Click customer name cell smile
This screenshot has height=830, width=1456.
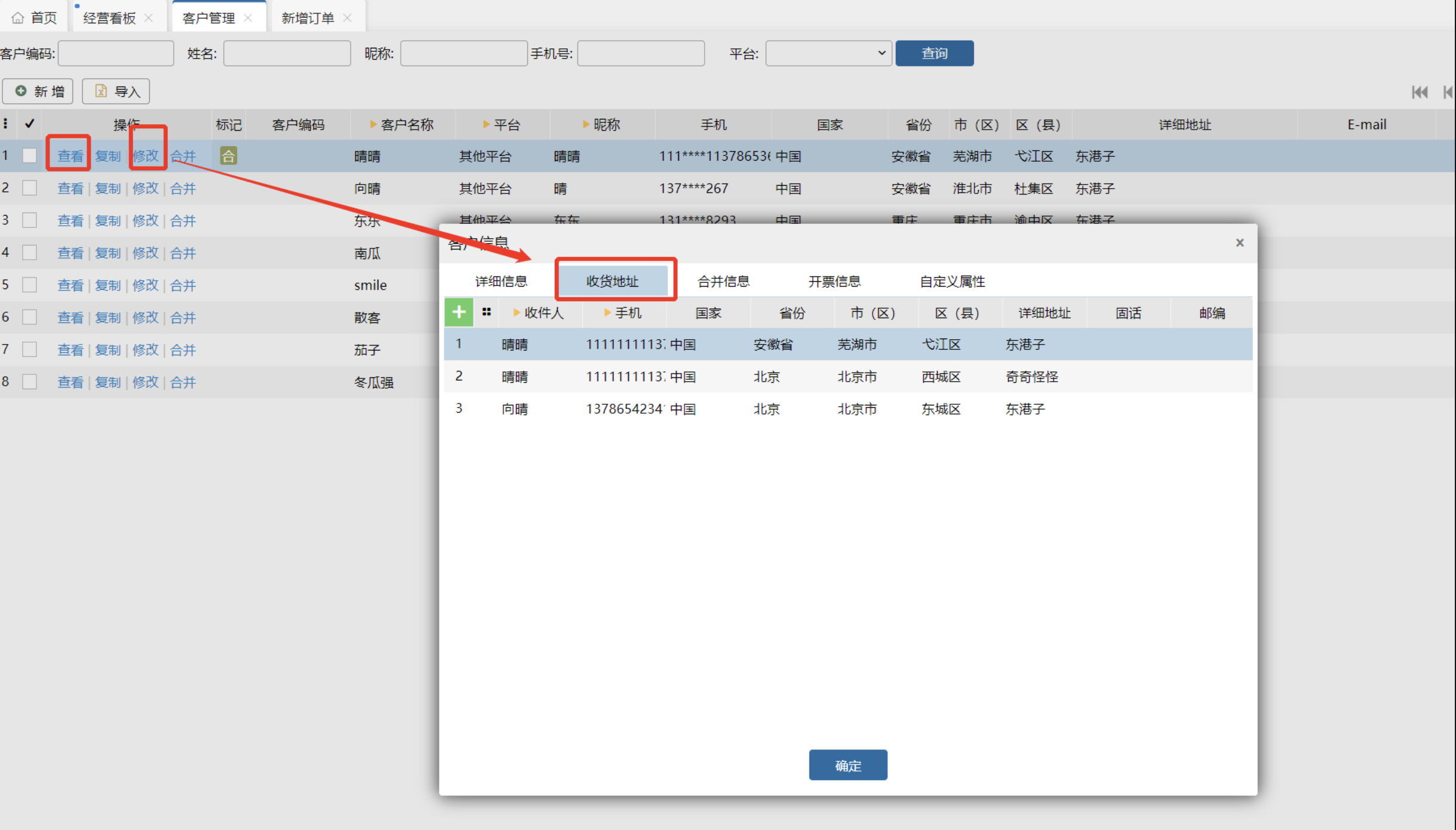(x=370, y=285)
